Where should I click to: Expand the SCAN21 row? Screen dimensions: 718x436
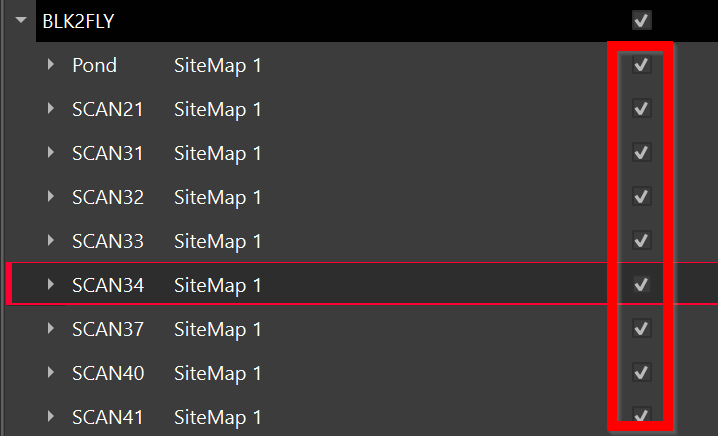(x=51, y=110)
